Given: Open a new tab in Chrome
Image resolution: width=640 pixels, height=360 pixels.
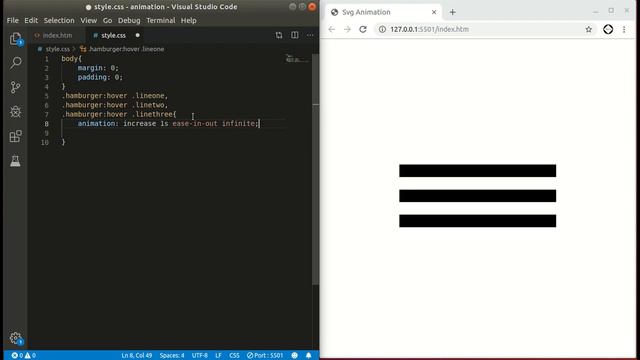Looking at the screenshot, I should point(452,12).
